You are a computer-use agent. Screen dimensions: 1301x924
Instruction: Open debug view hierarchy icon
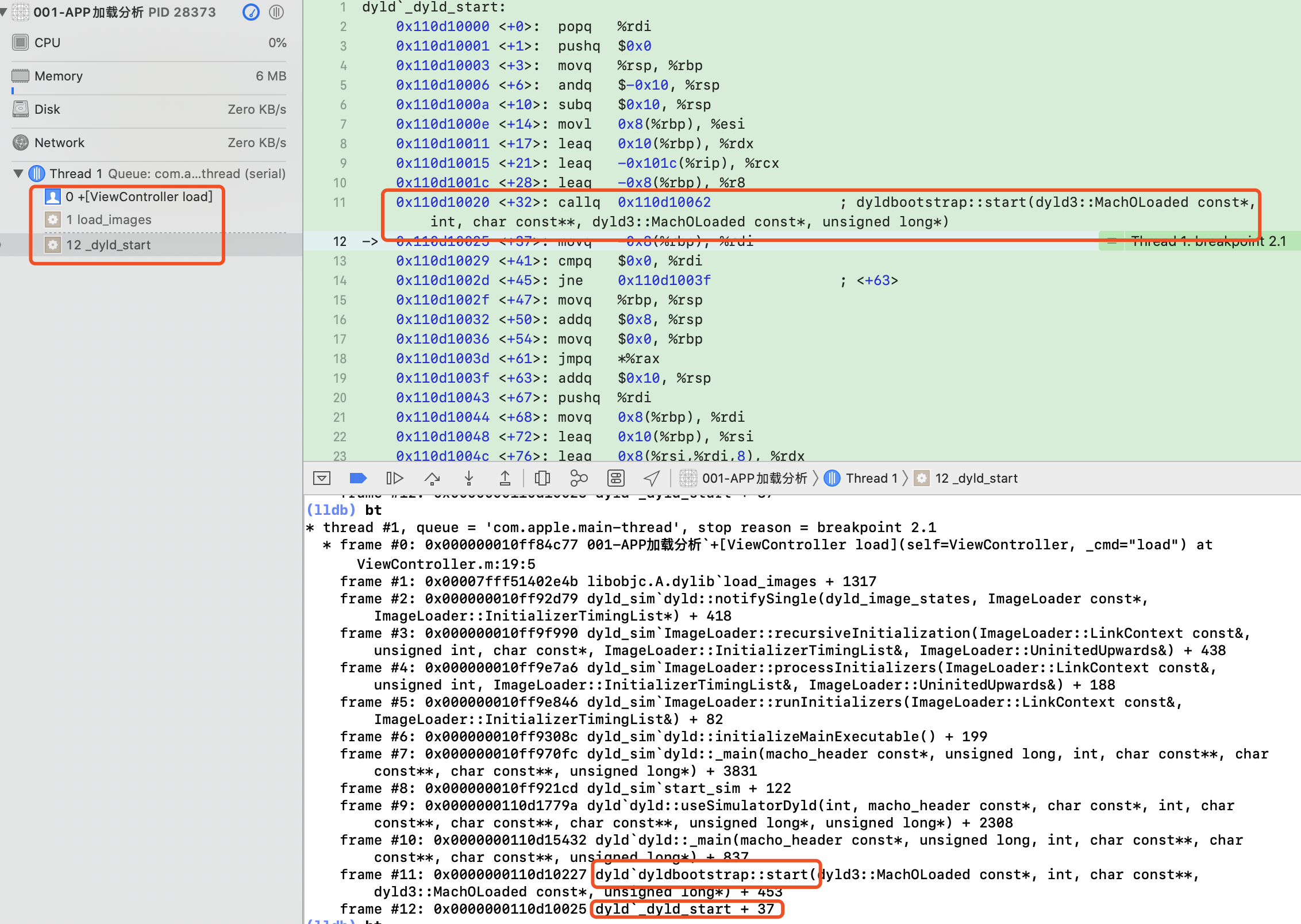tap(542, 478)
